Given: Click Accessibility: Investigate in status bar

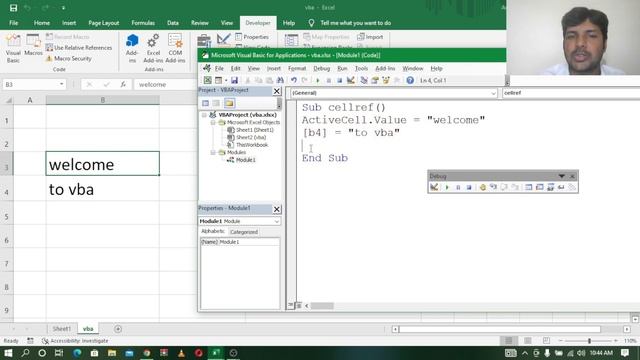Looking at the screenshot, I should coord(75,341).
